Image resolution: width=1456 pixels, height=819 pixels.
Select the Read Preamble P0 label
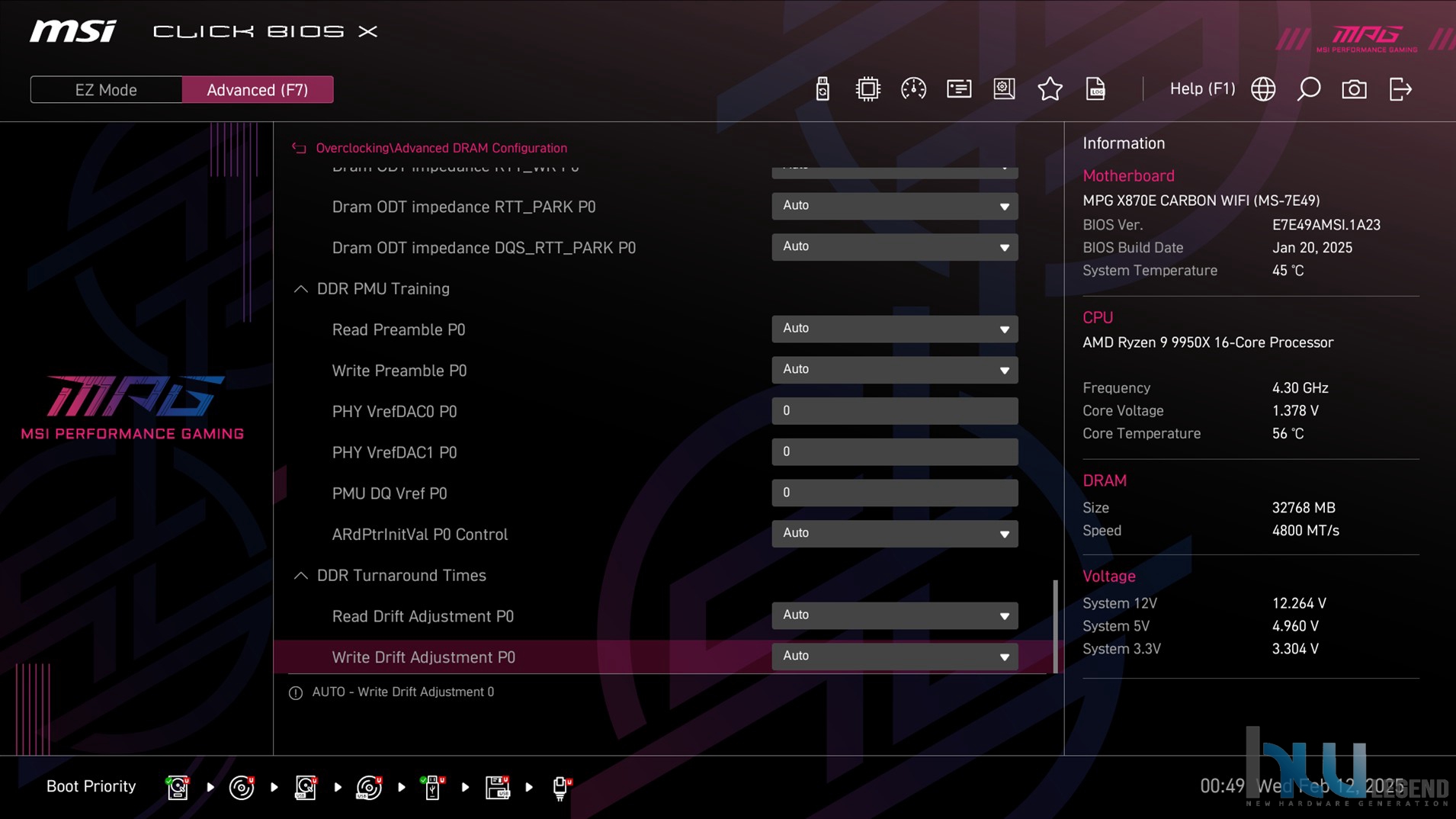point(398,329)
